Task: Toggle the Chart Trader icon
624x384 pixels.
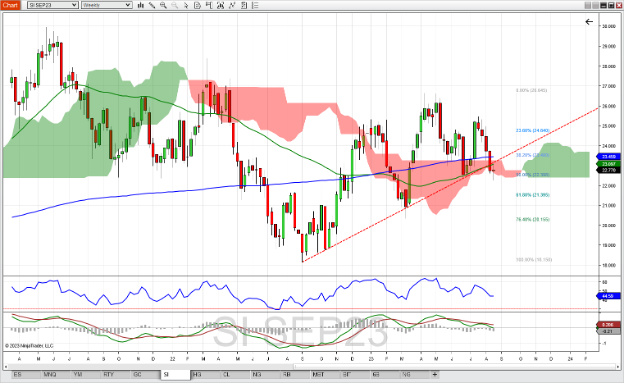Action: [x=209, y=5]
